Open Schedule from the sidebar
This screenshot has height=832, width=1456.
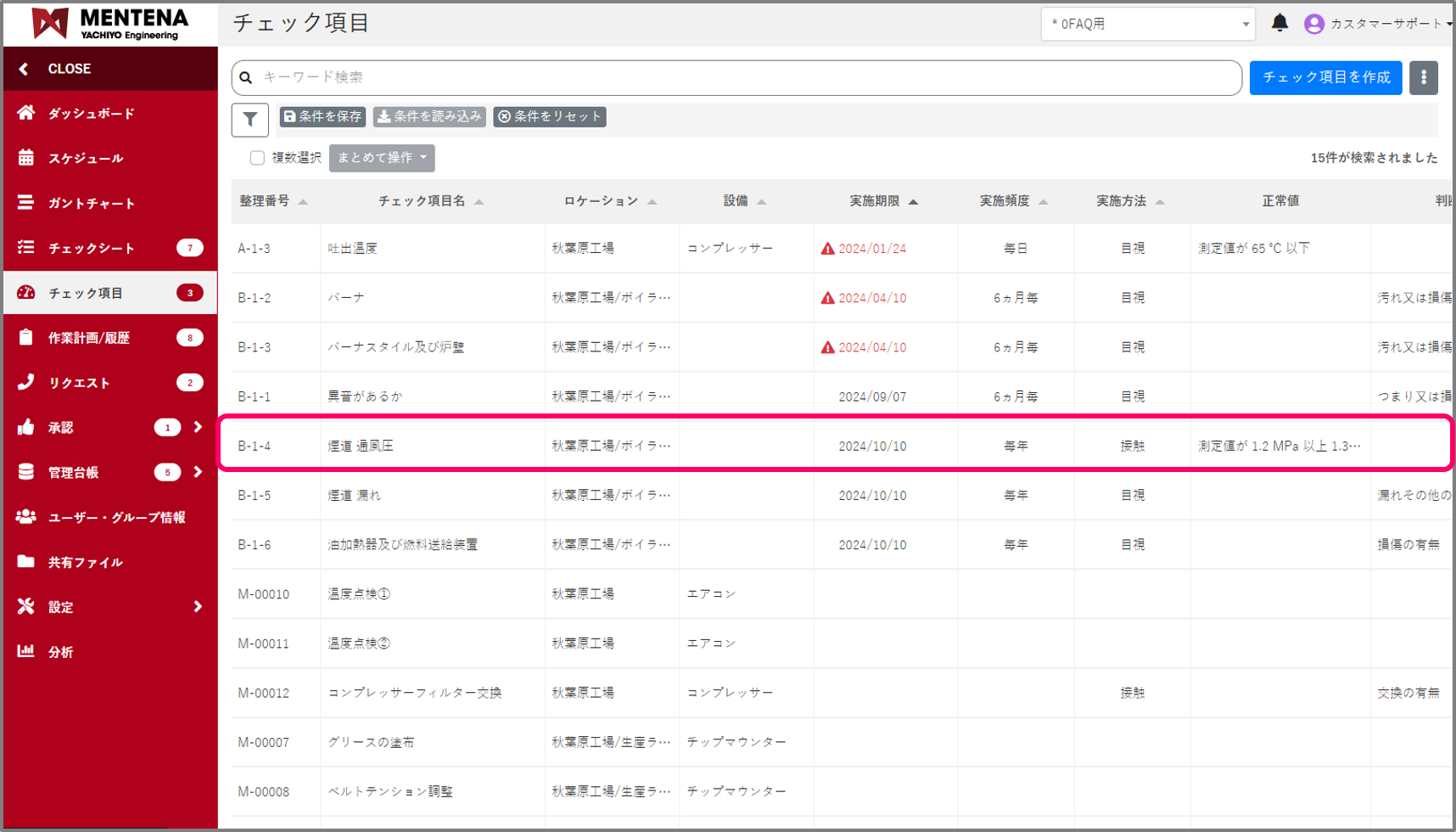click(85, 158)
